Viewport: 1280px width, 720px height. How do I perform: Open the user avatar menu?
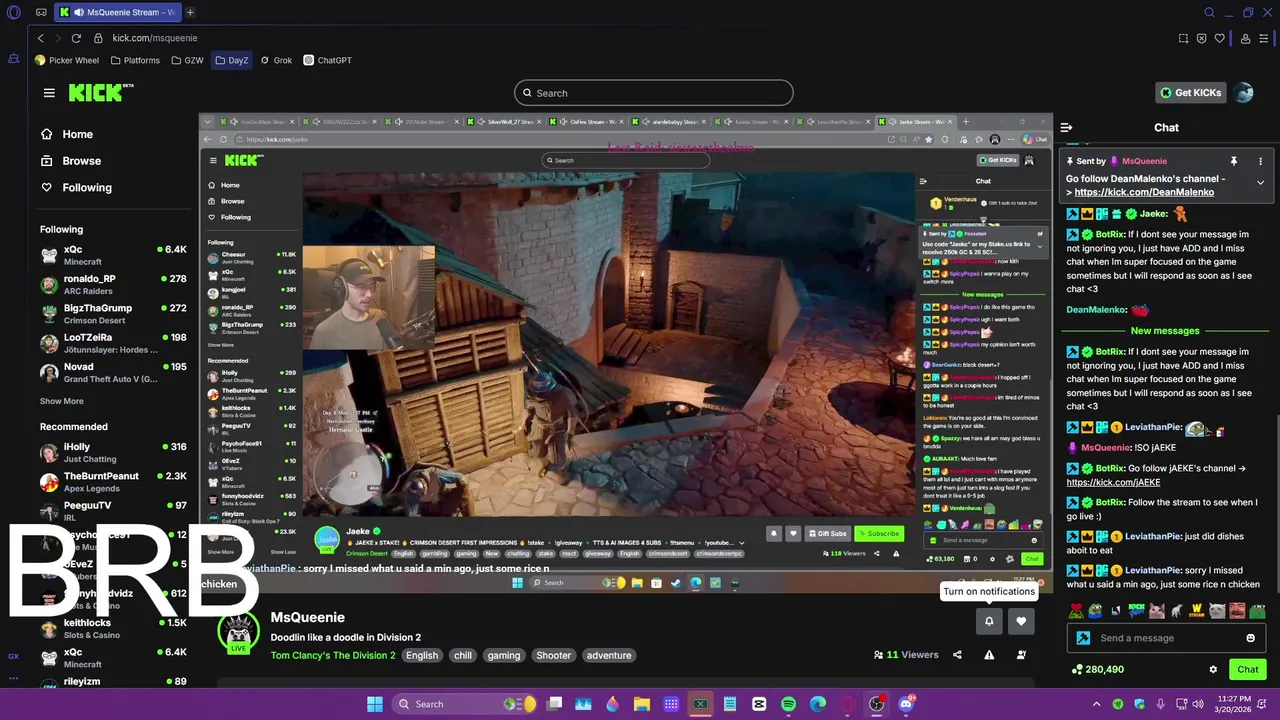[1244, 93]
